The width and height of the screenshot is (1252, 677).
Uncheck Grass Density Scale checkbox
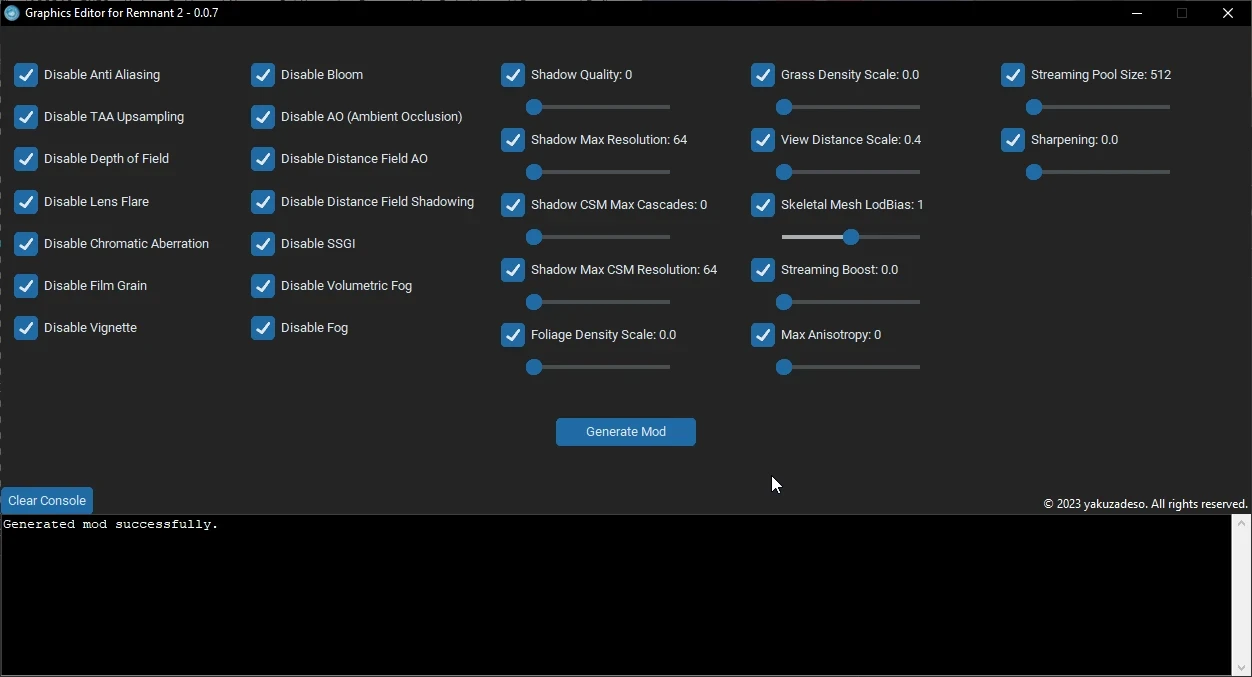coord(763,75)
